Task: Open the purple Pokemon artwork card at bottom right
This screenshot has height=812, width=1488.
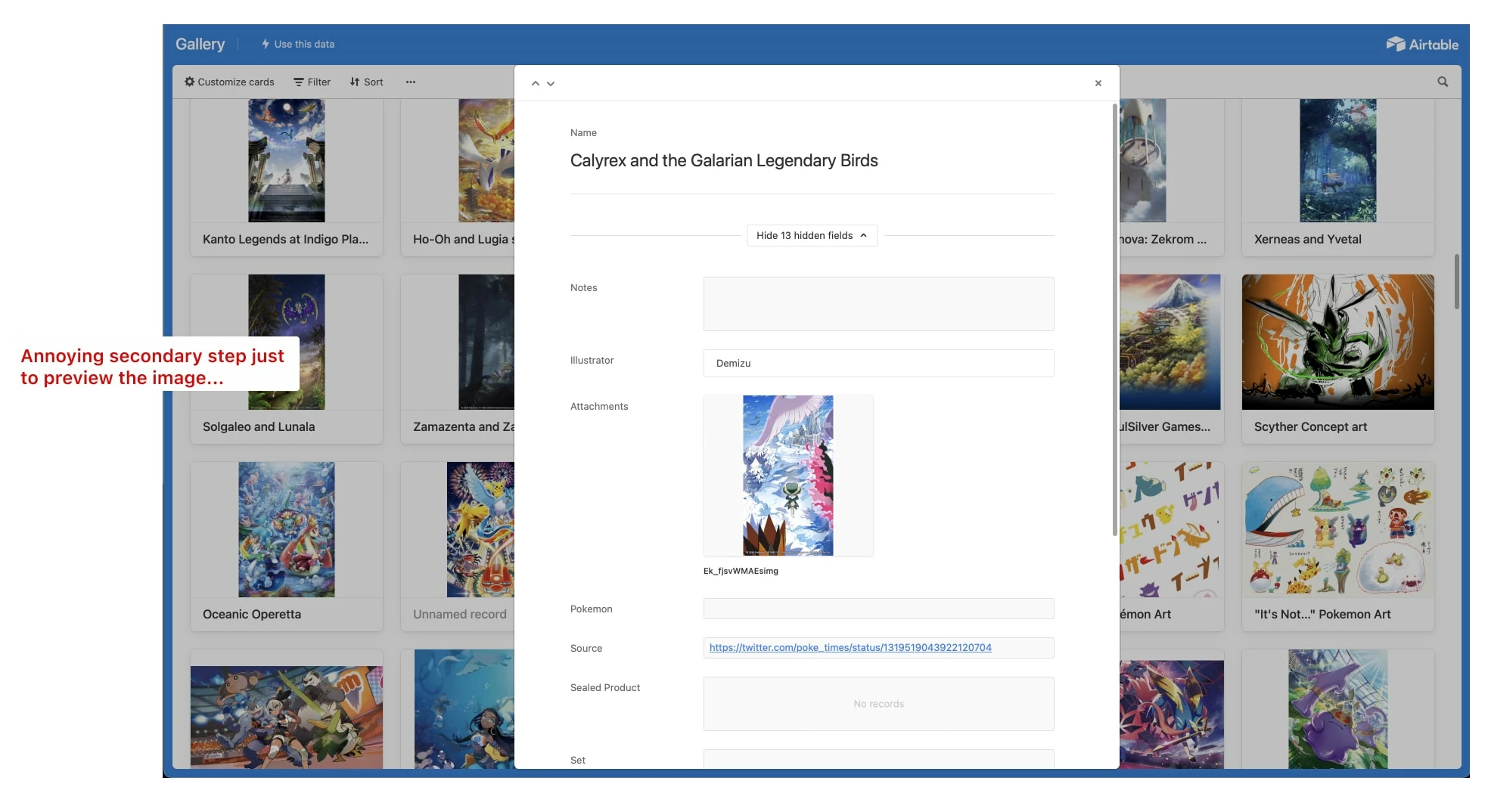Action: (1337, 709)
